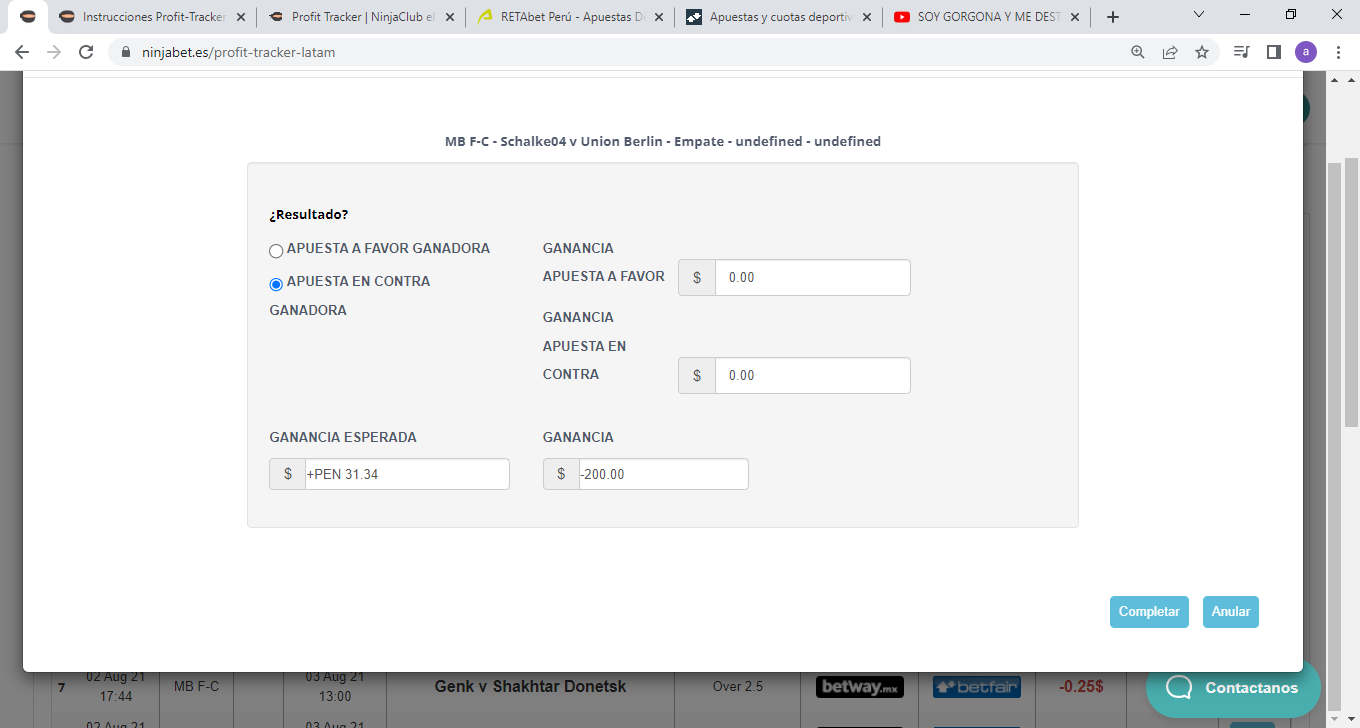Select APUESTA EN CONTRA GANADORA radio button
Image resolution: width=1360 pixels, height=728 pixels.
coord(276,284)
